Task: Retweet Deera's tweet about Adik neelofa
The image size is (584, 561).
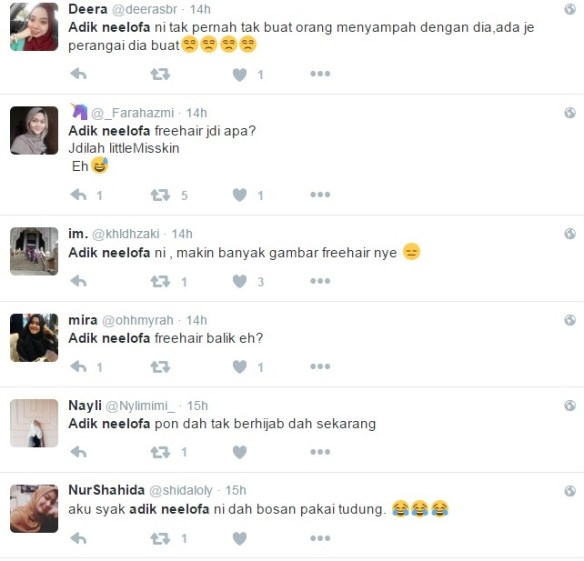Action: [160, 75]
